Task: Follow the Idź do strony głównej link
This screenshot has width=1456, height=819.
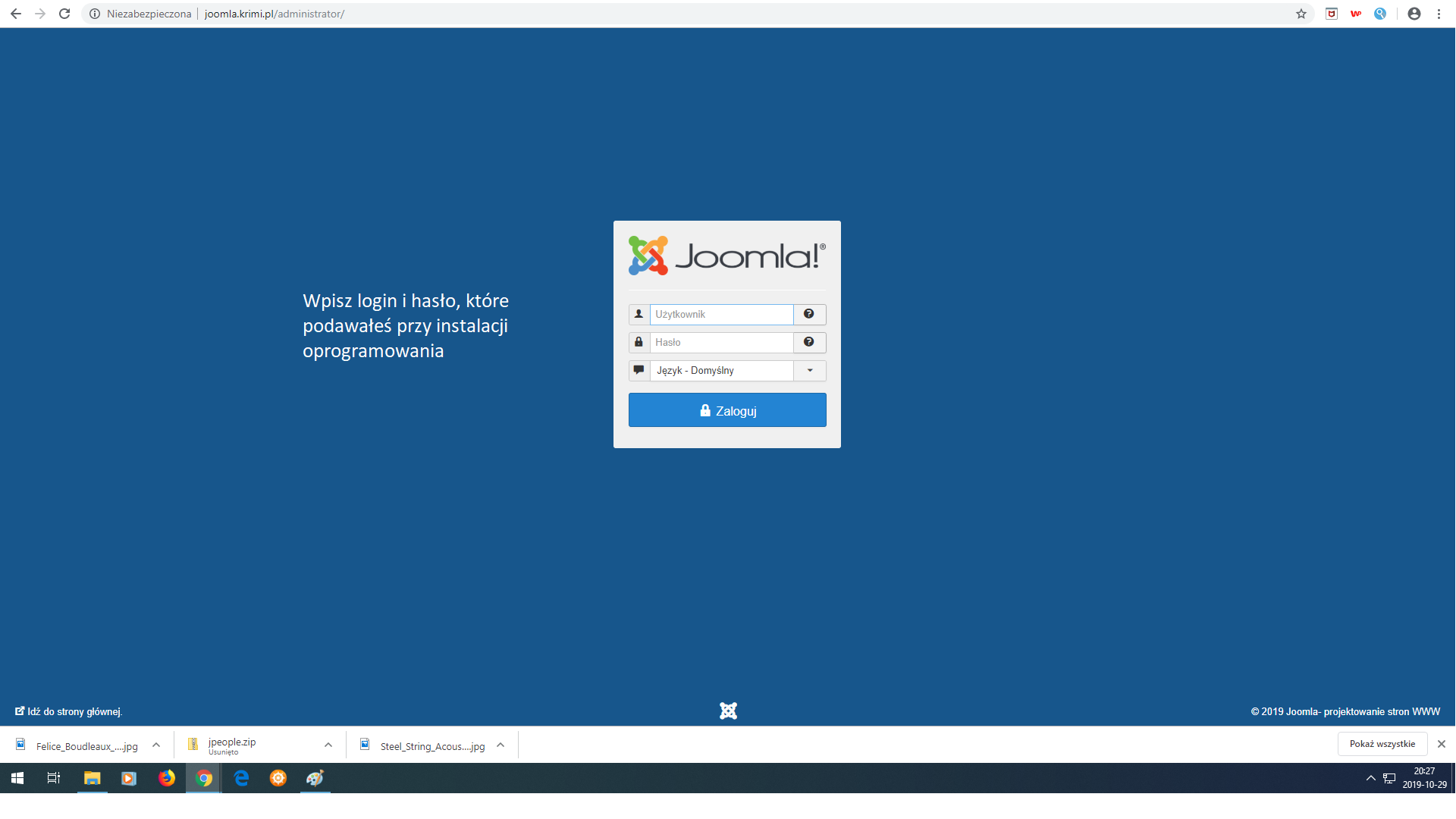Action: click(x=74, y=711)
